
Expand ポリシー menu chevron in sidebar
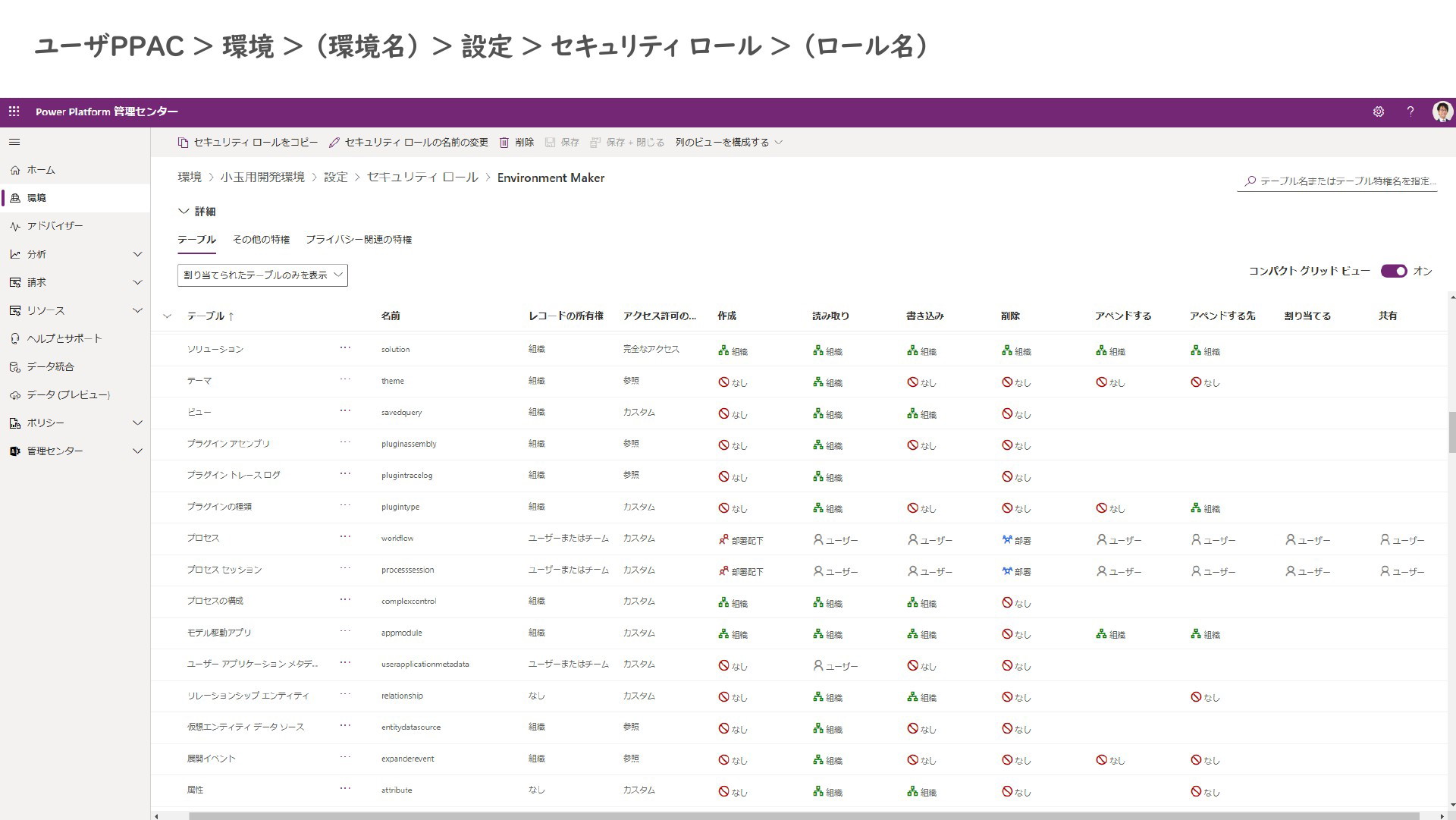click(137, 423)
